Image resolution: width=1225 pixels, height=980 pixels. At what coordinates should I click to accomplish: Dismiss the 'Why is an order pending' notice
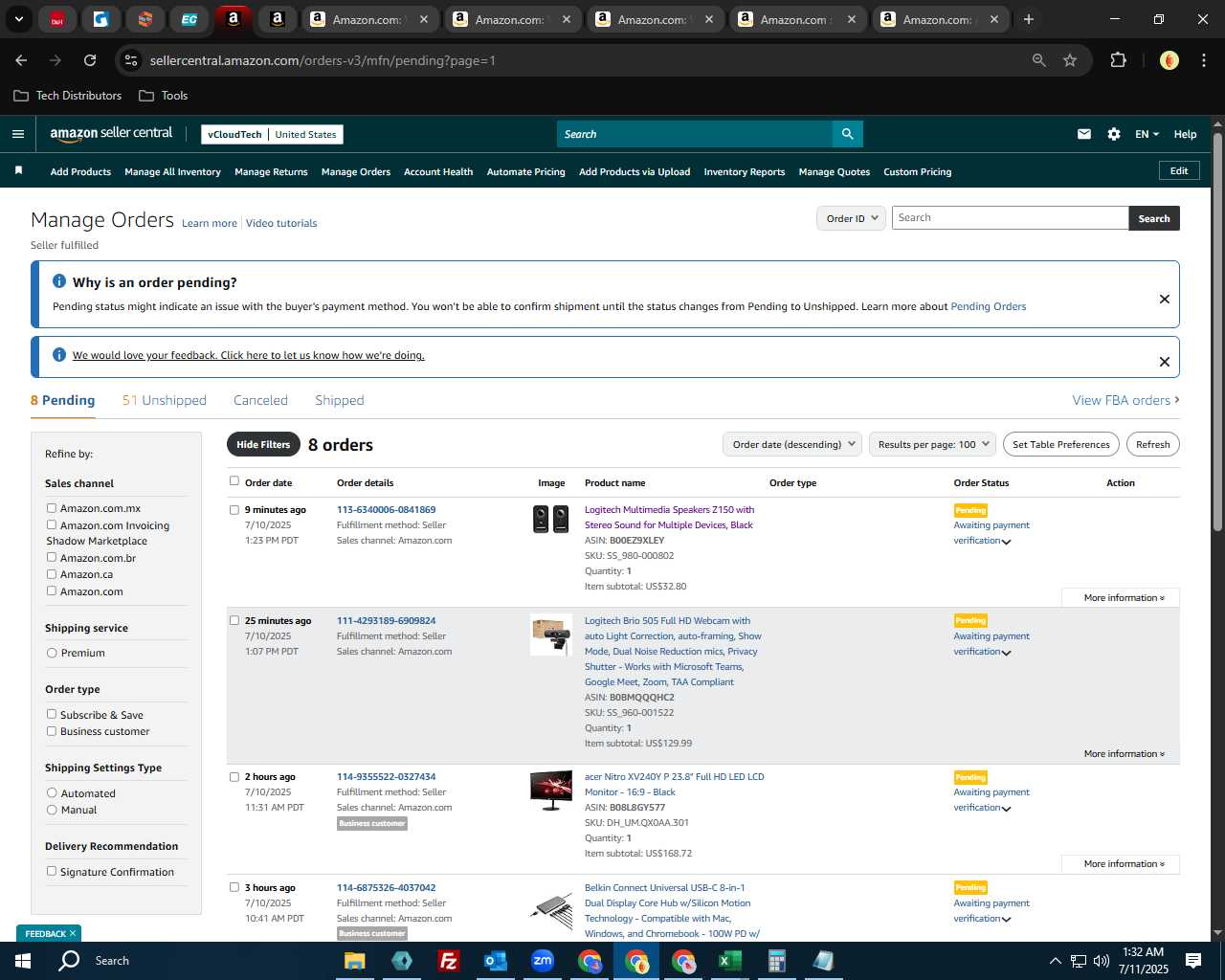[x=1165, y=299]
